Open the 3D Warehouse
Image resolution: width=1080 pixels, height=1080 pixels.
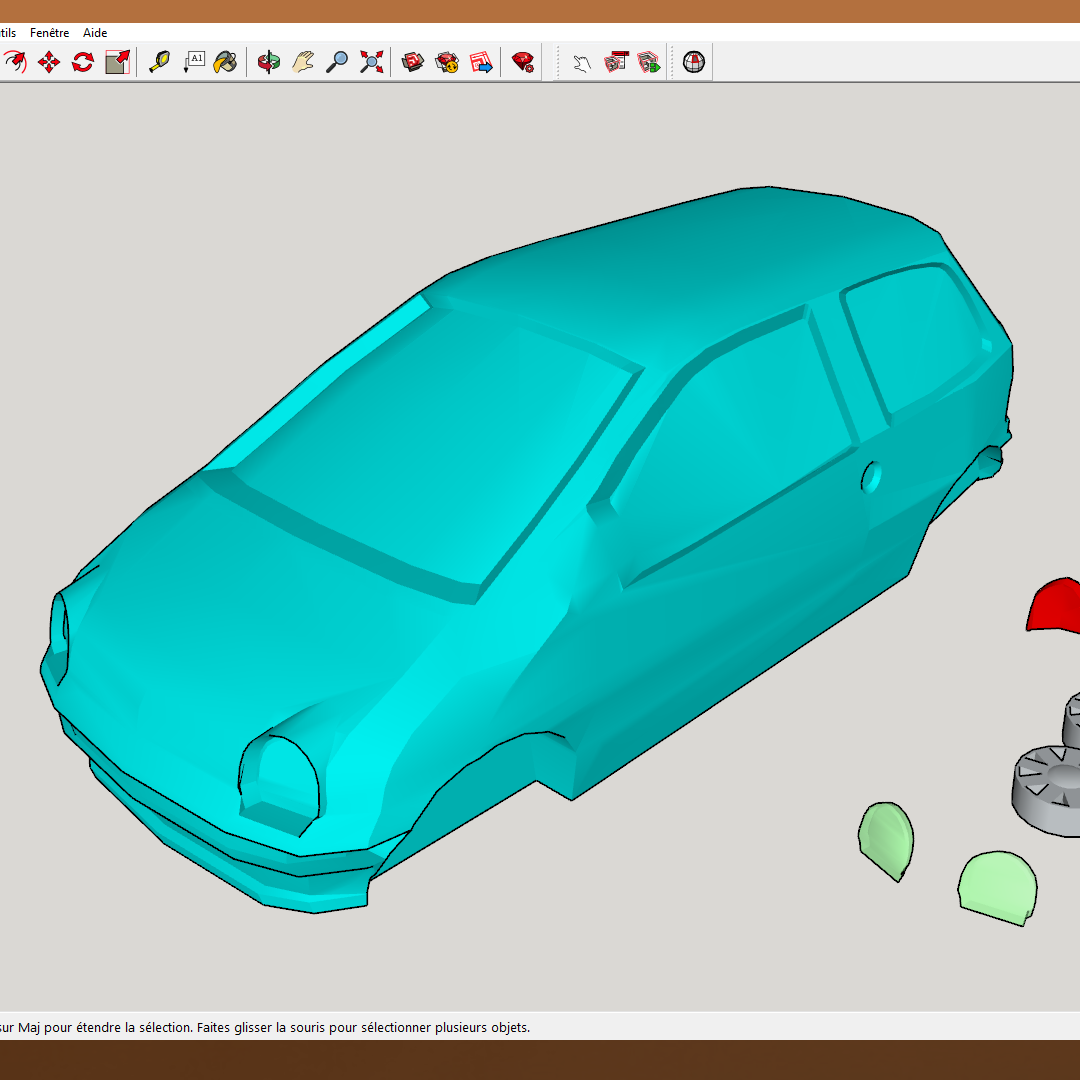[413, 63]
